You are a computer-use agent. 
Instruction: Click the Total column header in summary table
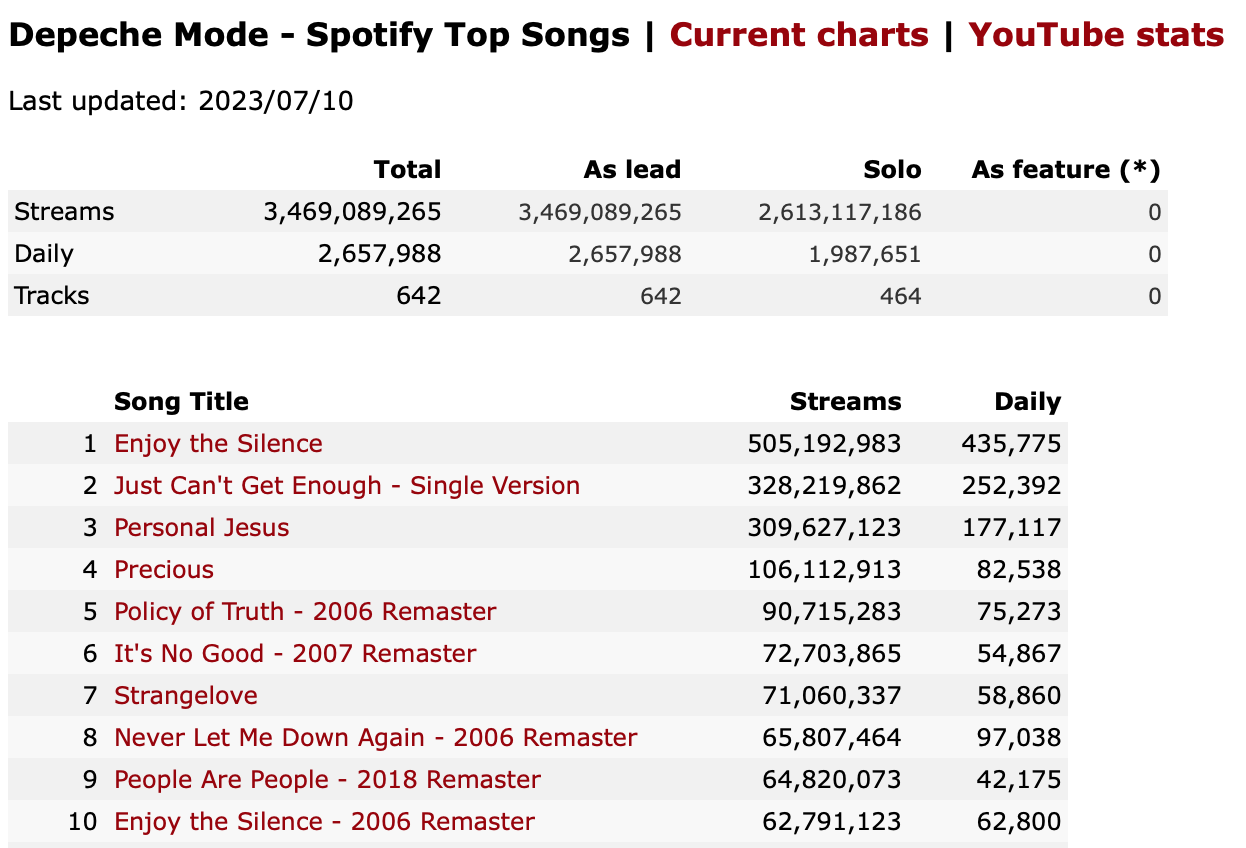407,170
